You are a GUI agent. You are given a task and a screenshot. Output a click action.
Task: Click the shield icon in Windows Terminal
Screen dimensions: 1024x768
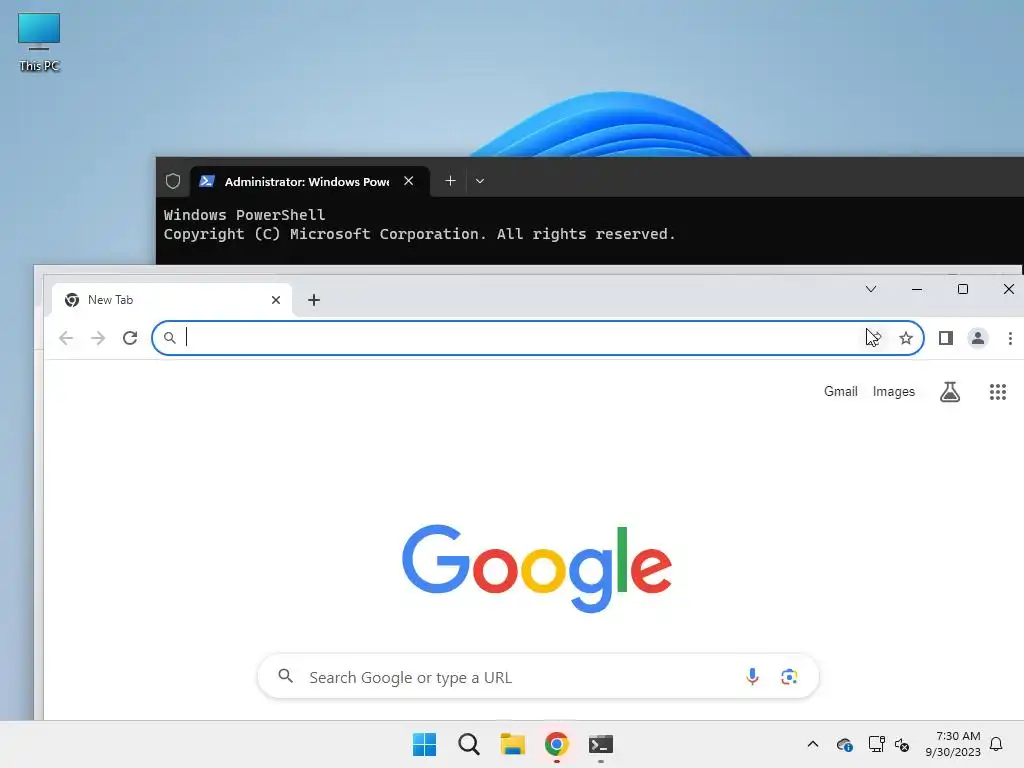(x=172, y=181)
